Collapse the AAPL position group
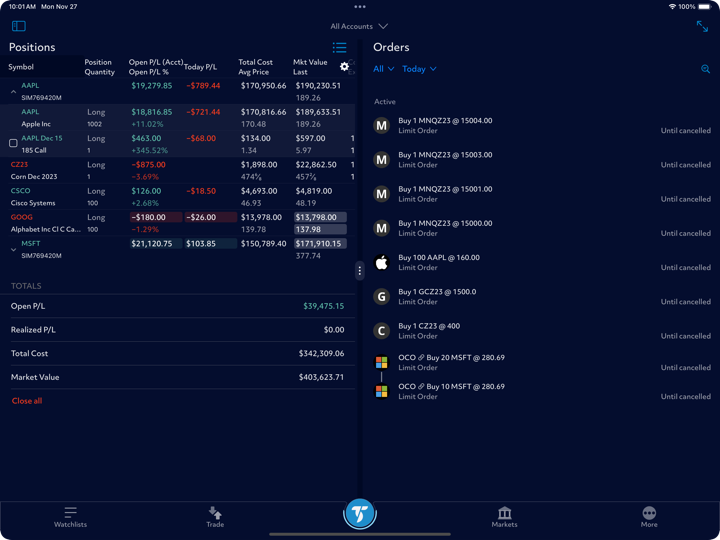The width and height of the screenshot is (720, 540). (x=13, y=92)
